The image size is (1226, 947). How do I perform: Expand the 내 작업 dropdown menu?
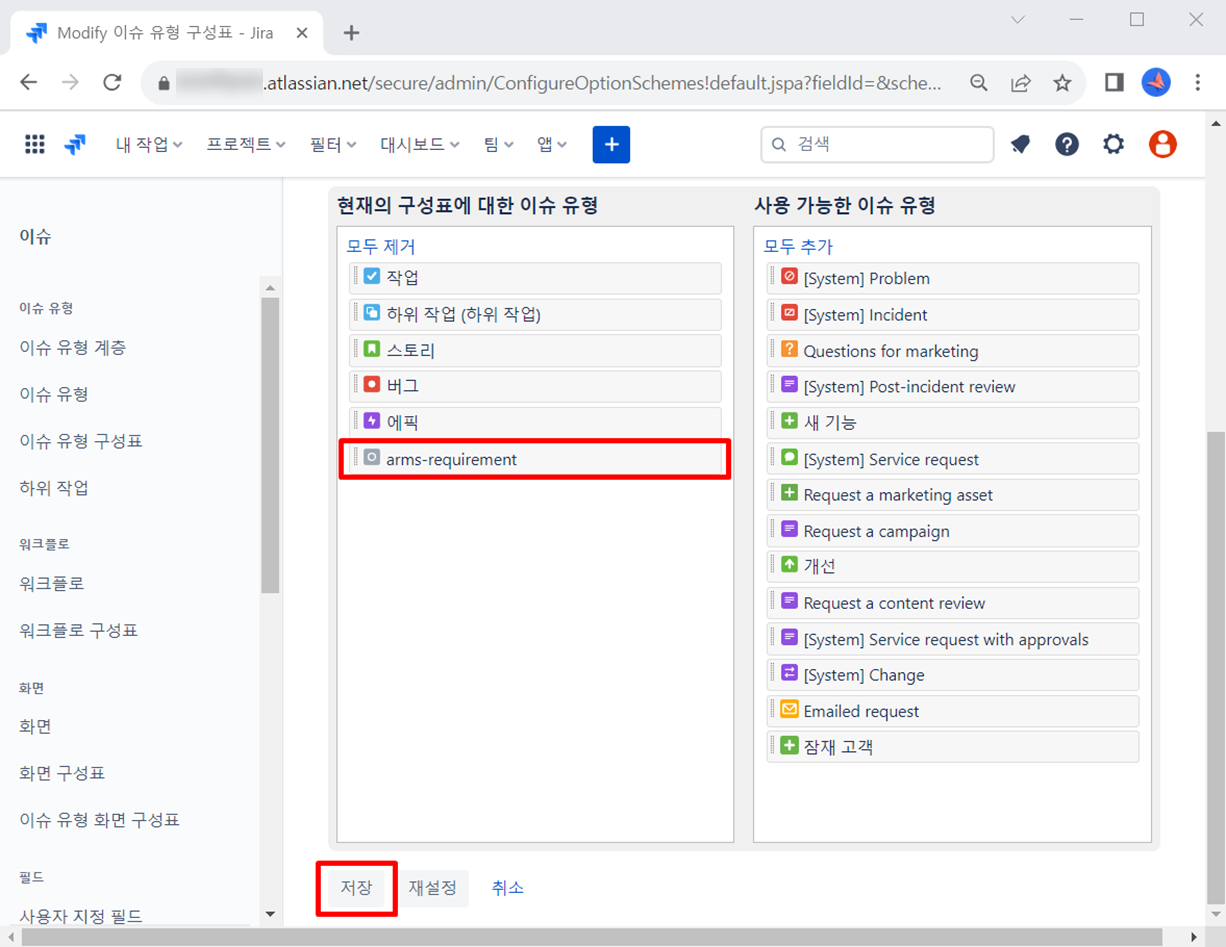[149, 145]
